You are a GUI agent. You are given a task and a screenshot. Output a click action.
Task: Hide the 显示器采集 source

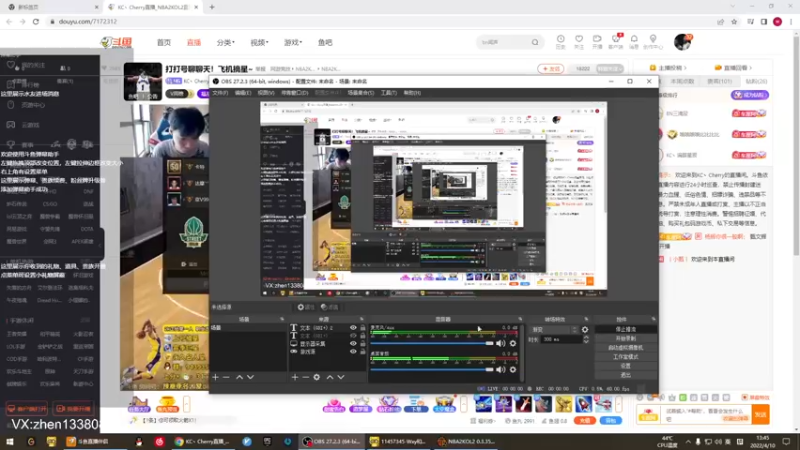coord(353,344)
